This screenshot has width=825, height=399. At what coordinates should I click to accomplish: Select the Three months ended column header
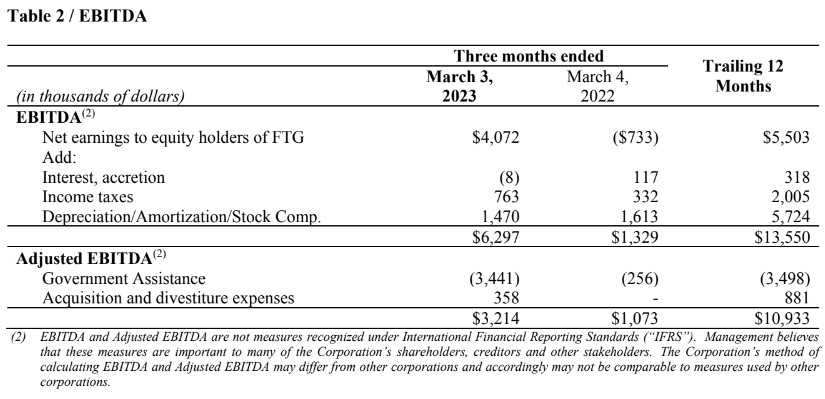(528, 56)
